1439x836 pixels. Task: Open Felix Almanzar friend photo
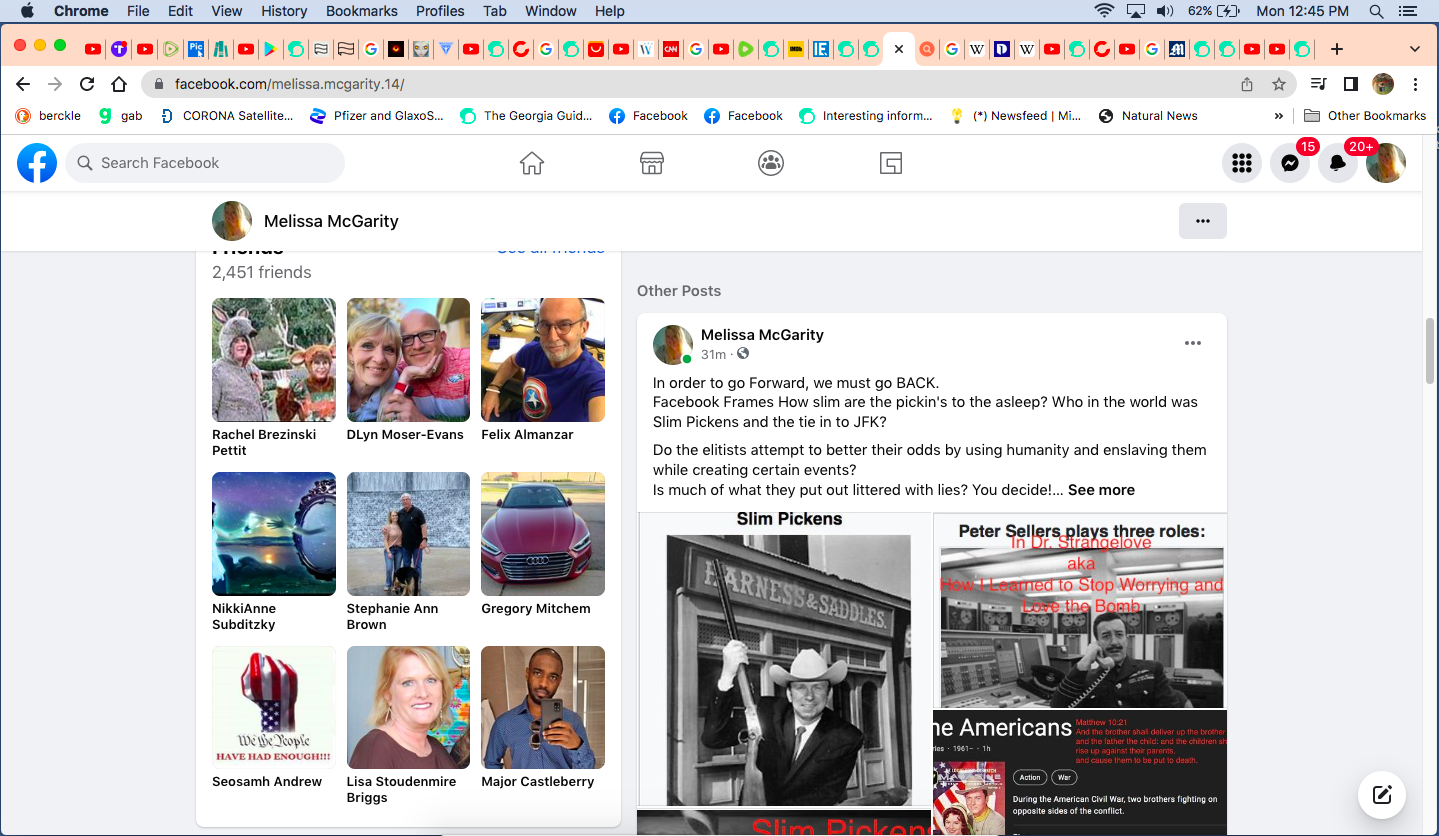click(x=543, y=360)
